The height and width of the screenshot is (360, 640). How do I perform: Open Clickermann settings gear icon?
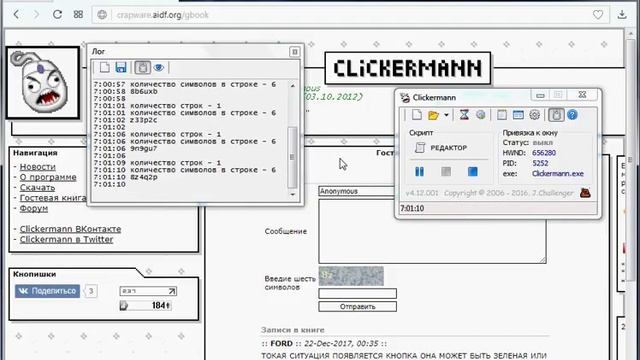(x=534, y=115)
